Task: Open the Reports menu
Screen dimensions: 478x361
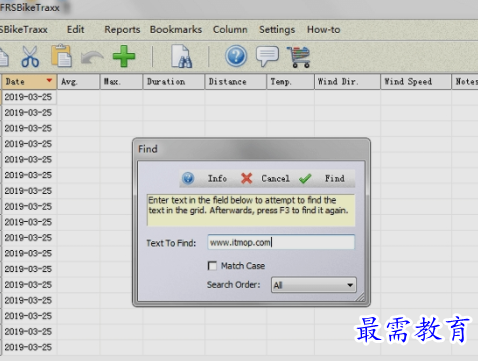Action: point(122,30)
